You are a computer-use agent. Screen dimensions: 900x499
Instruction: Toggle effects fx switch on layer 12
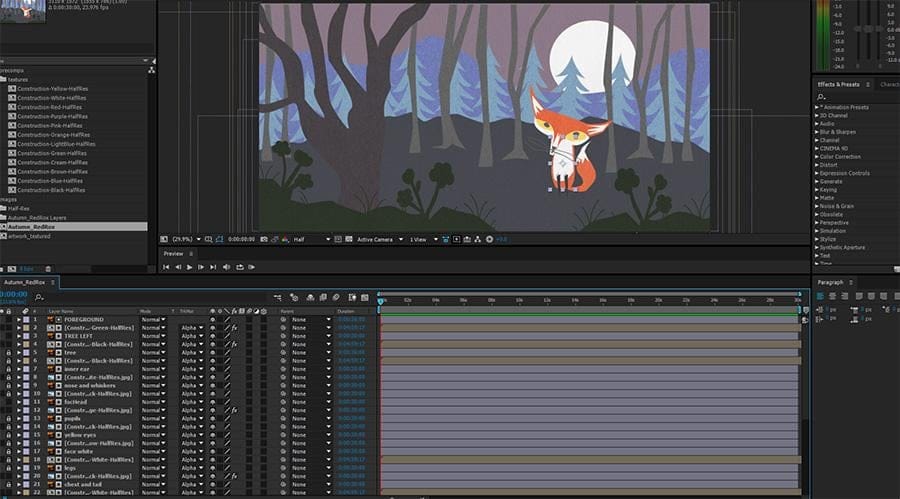click(x=234, y=411)
